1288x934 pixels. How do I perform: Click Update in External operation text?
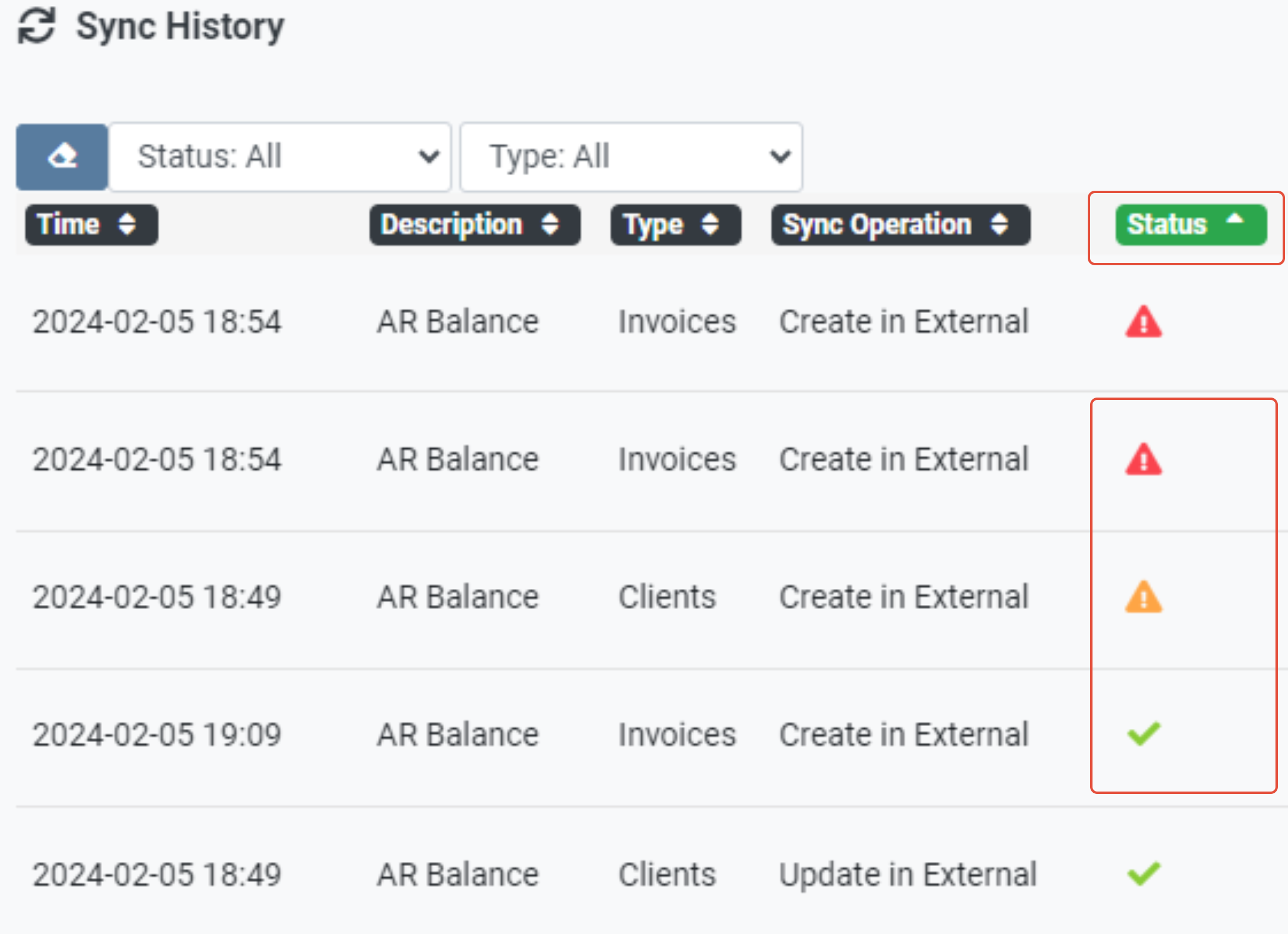(x=907, y=874)
